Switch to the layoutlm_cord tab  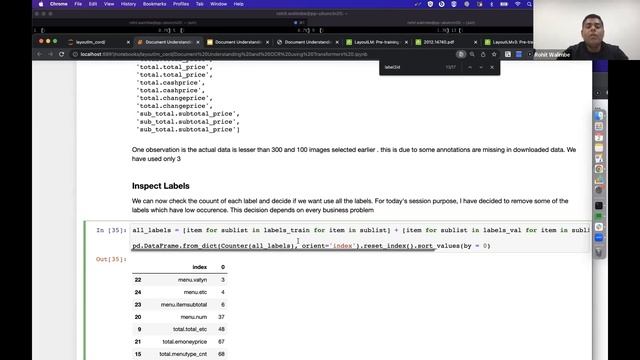91,42
